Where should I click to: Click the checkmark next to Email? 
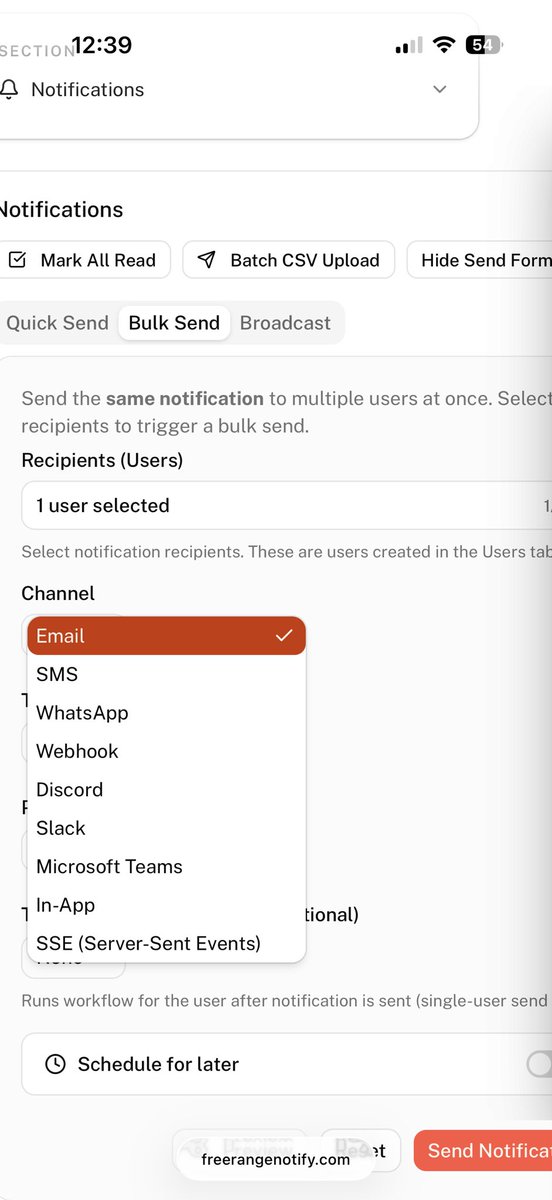(284, 636)
